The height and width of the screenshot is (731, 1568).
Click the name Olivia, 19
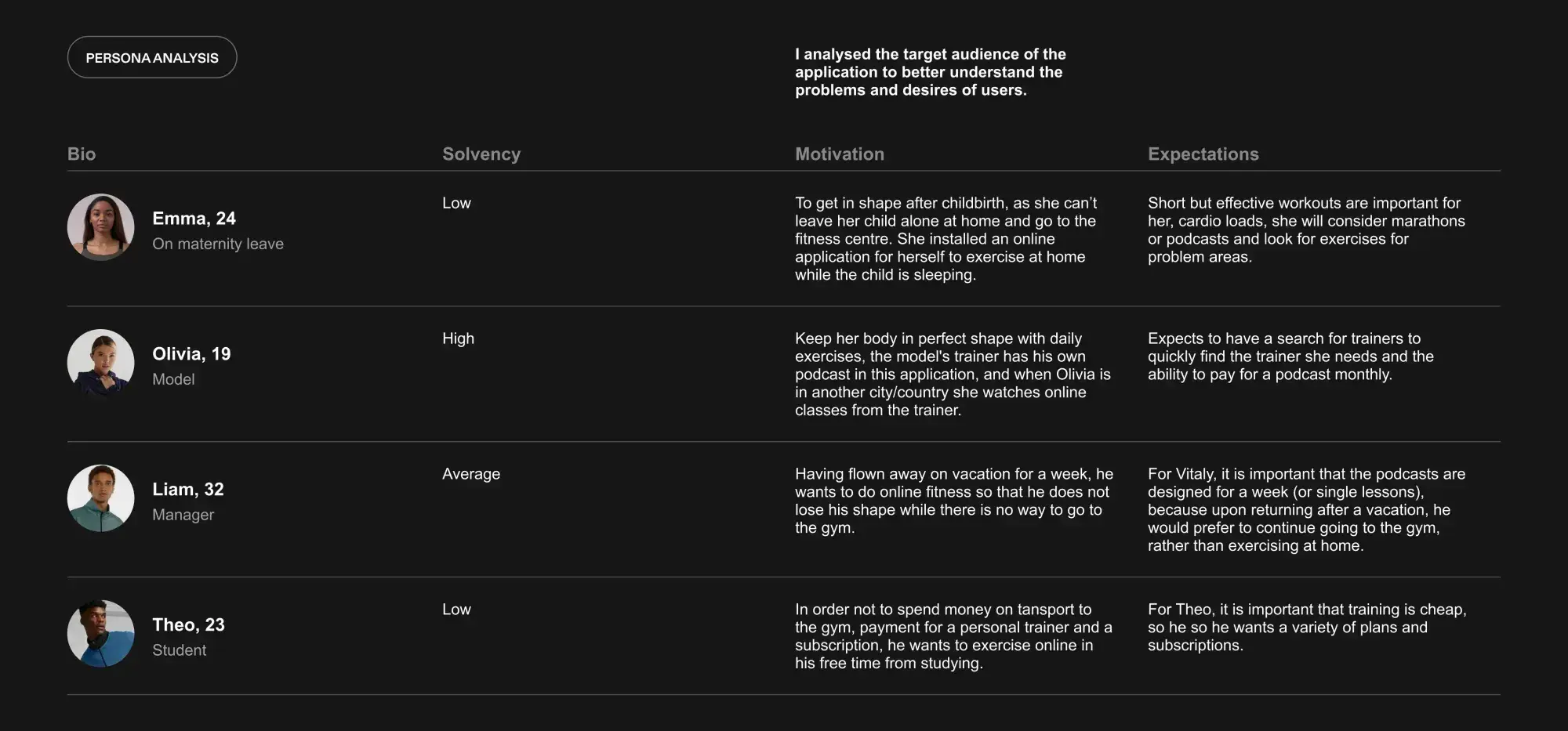pos(191,354)
